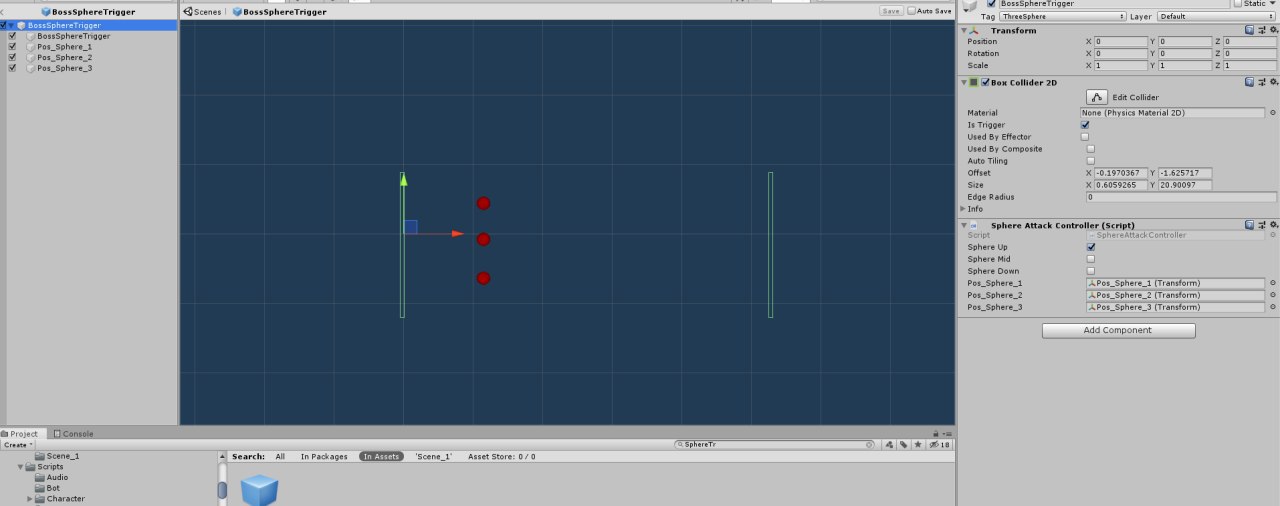The image size is (1280, 506).
Task: Toggle Used By Composite checkbox
Action: [1090, 149]
